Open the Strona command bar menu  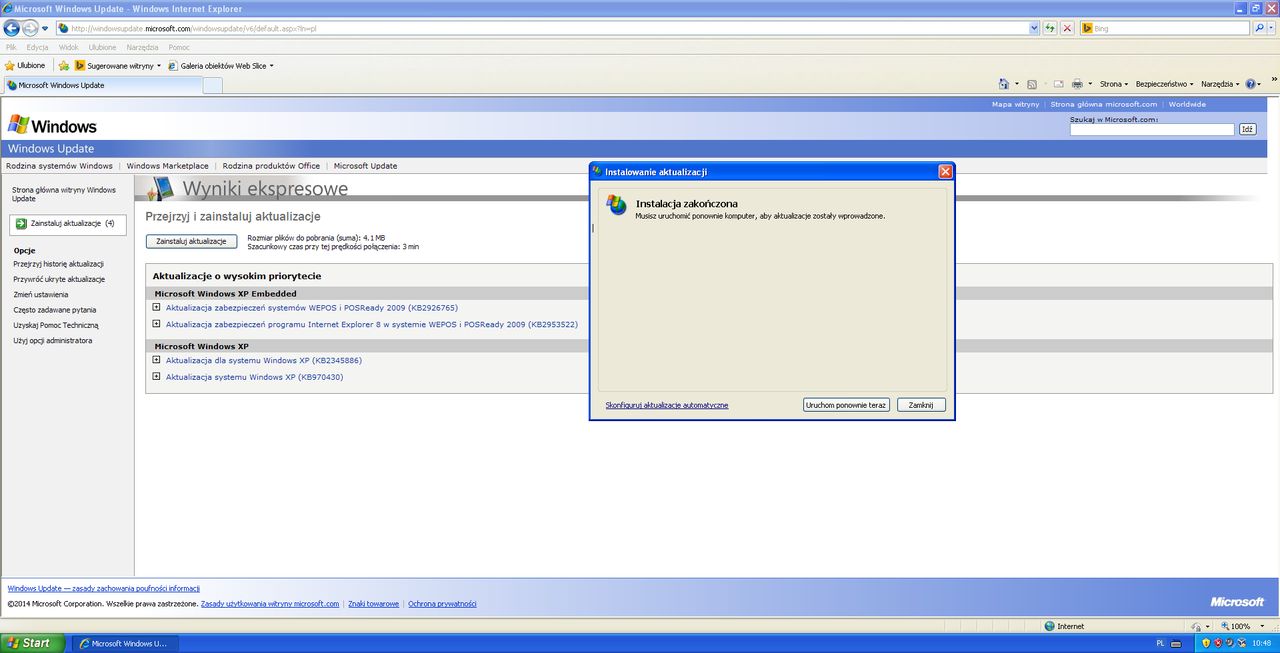click(1114, 84)
